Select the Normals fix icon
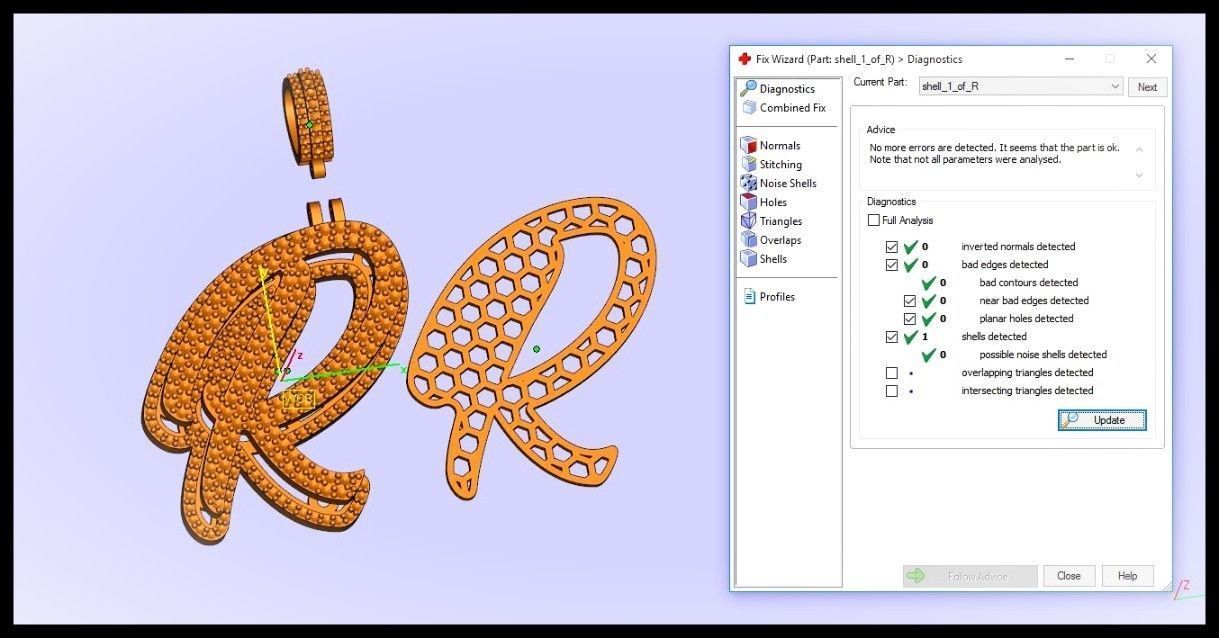Viewport: 1219px width, 638px height. 749,146
